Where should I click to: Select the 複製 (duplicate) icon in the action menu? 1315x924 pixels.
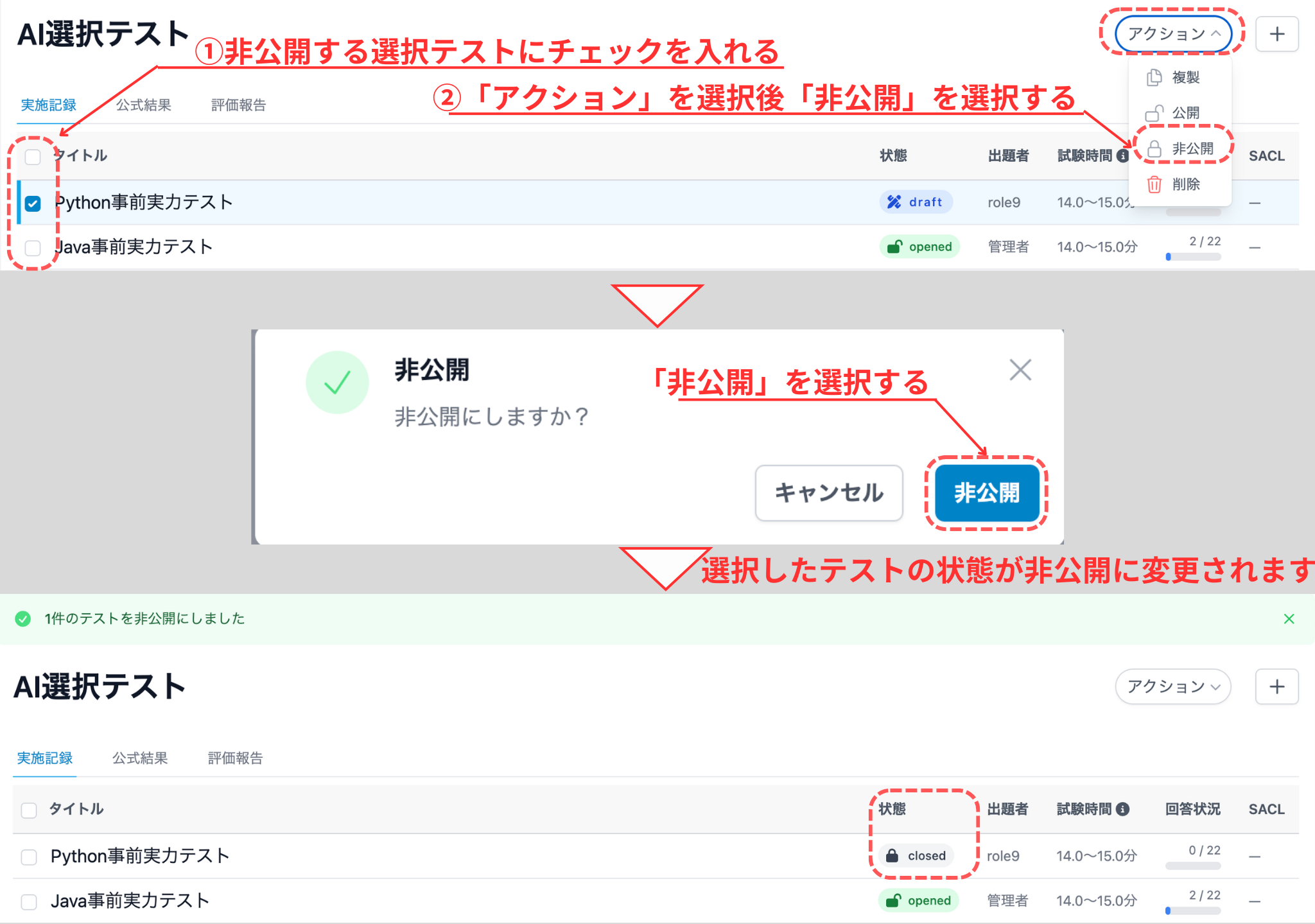tap(1154, 77)
